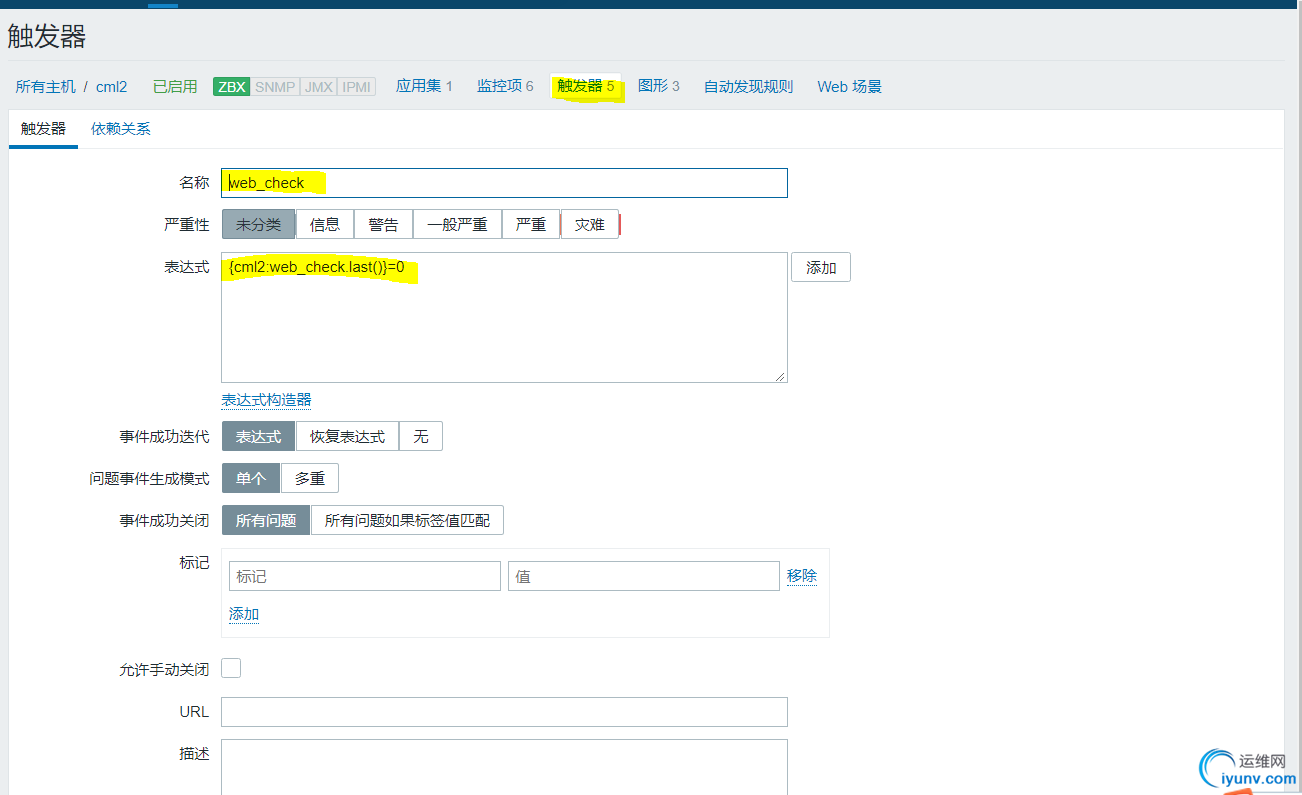
Task: Open the 自动发现规则 section
Action: coord(748,87)
